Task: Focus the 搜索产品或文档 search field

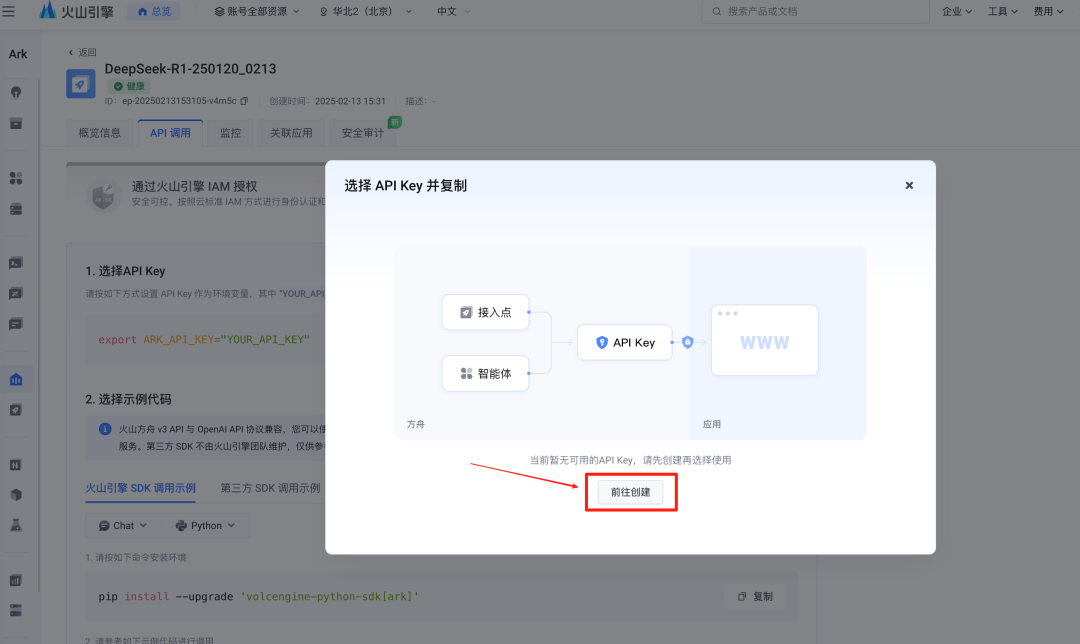Action: (816, 12)
